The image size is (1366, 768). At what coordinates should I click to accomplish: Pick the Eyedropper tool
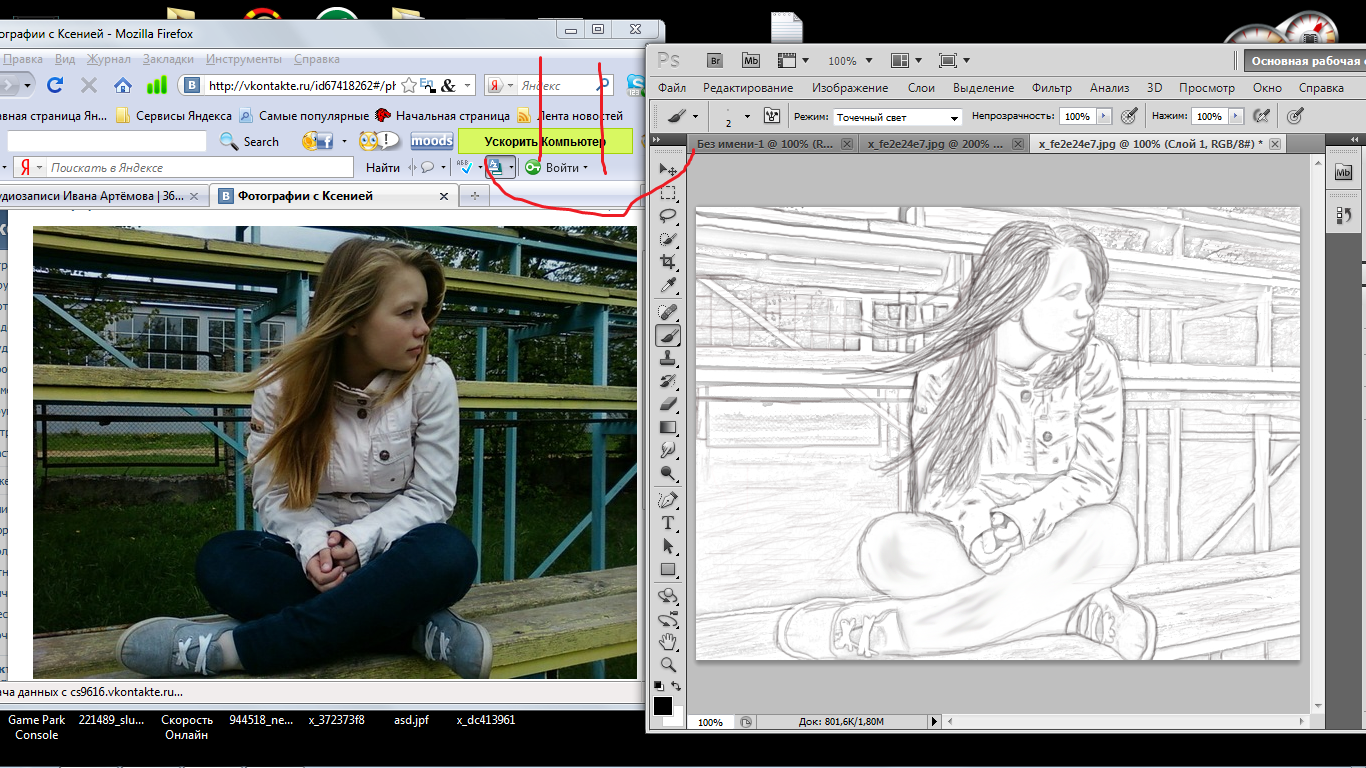pos(668,286)
